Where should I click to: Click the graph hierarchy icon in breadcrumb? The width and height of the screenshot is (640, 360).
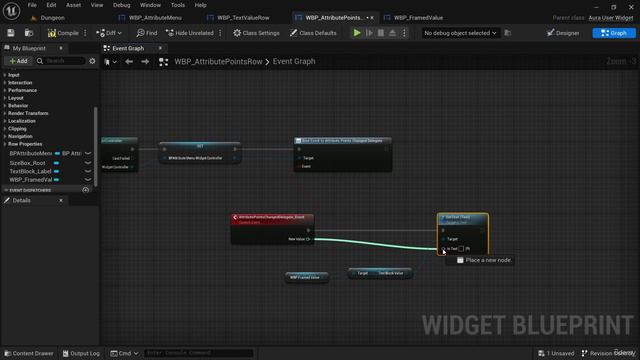(163, 62)
